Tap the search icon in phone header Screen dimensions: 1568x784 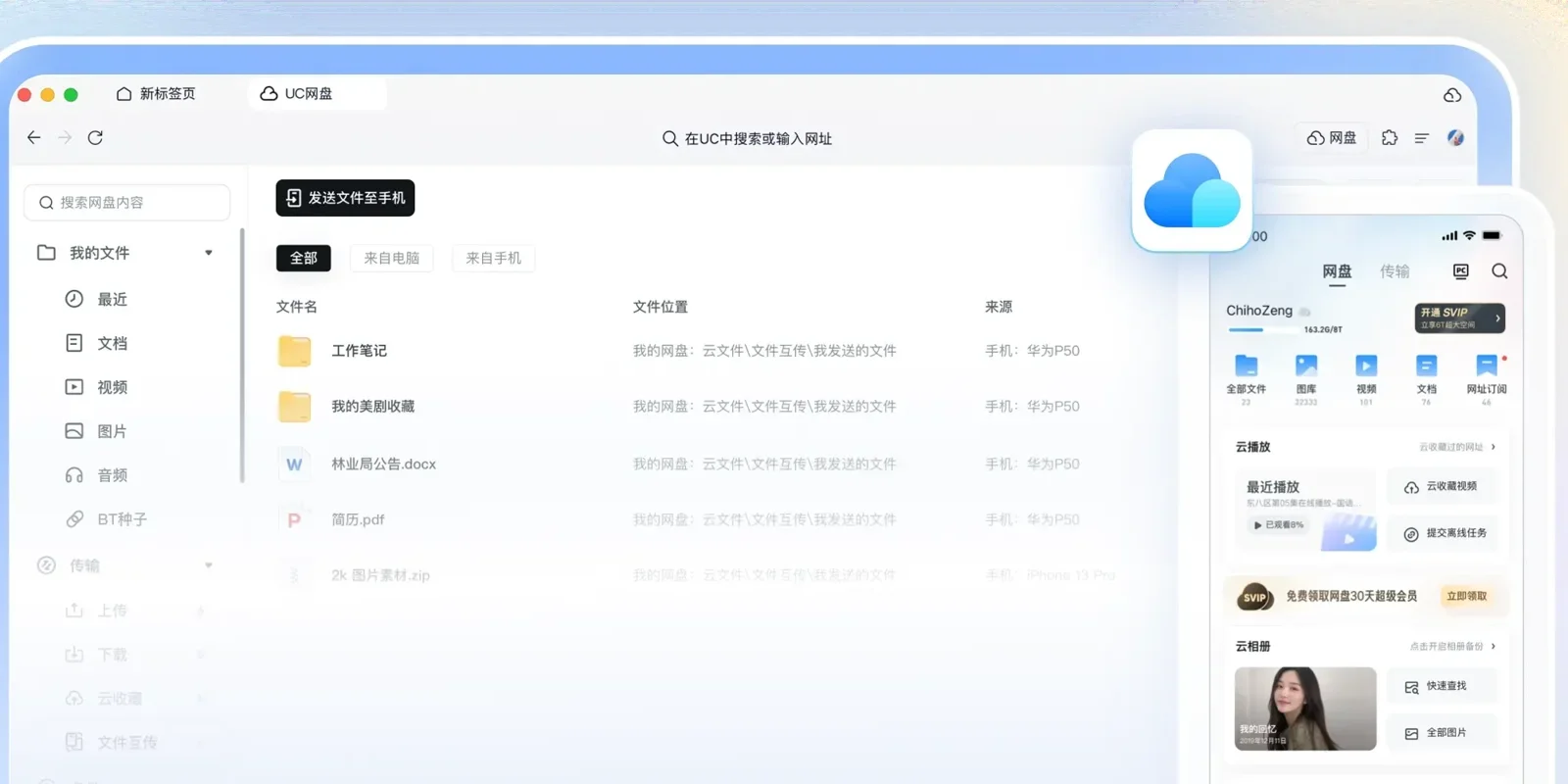click(1499, 271)
